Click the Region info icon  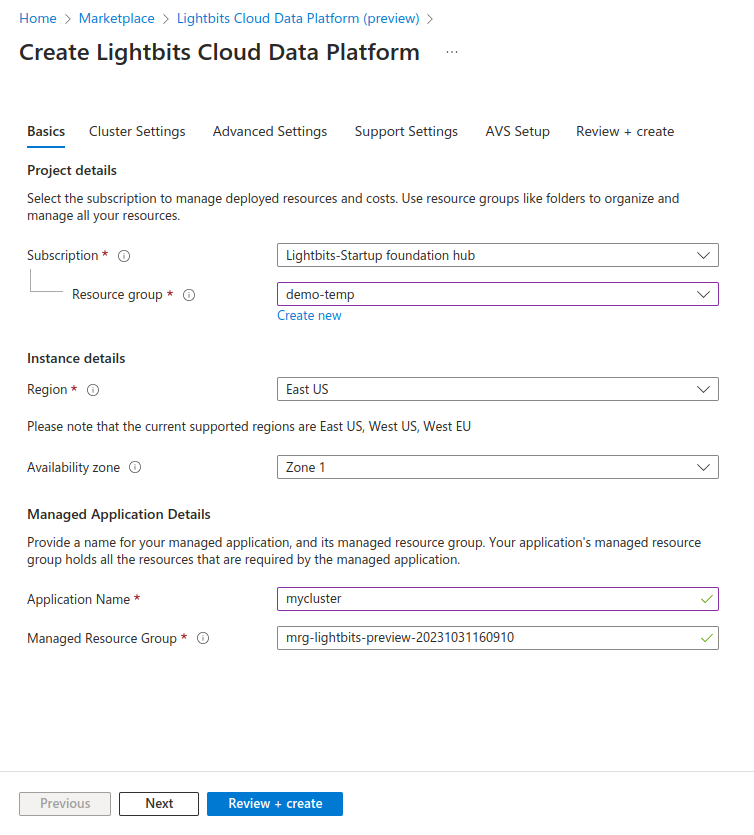coord(92,390)
